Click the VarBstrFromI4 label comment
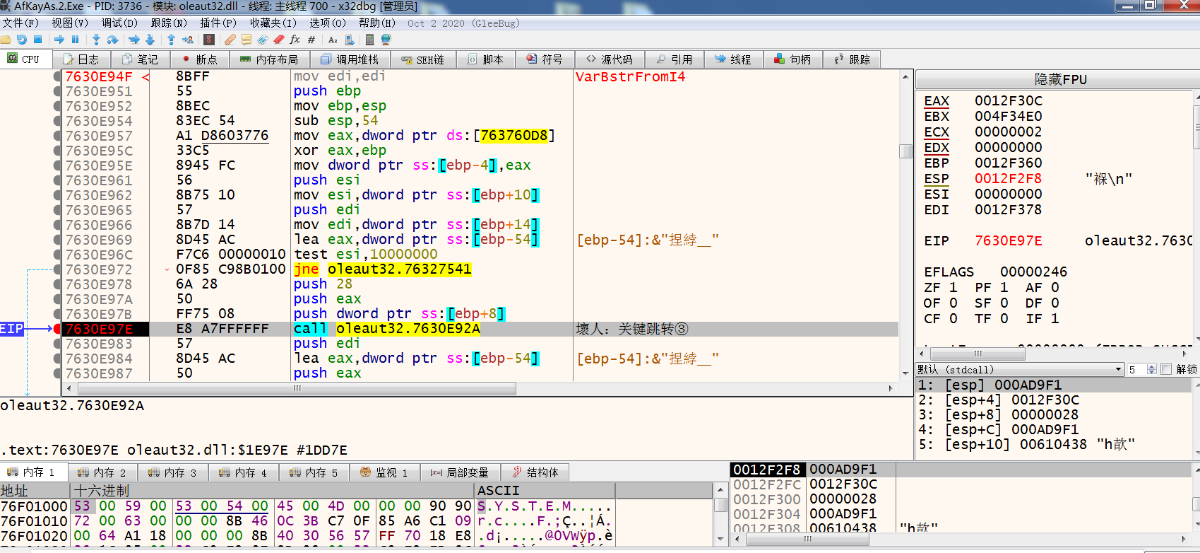1200x553 pixels. click(x=630, y=76)
